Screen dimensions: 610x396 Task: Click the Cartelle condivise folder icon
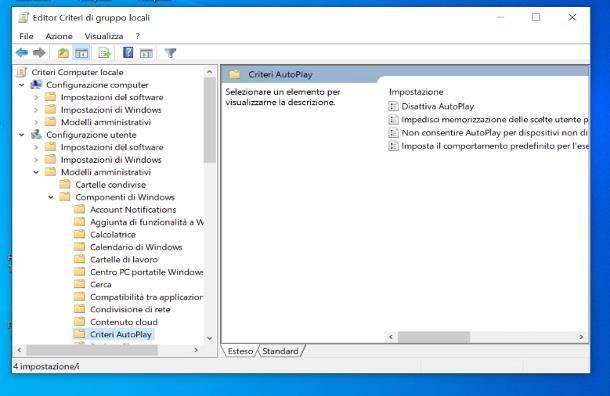[x=65, y=184]
